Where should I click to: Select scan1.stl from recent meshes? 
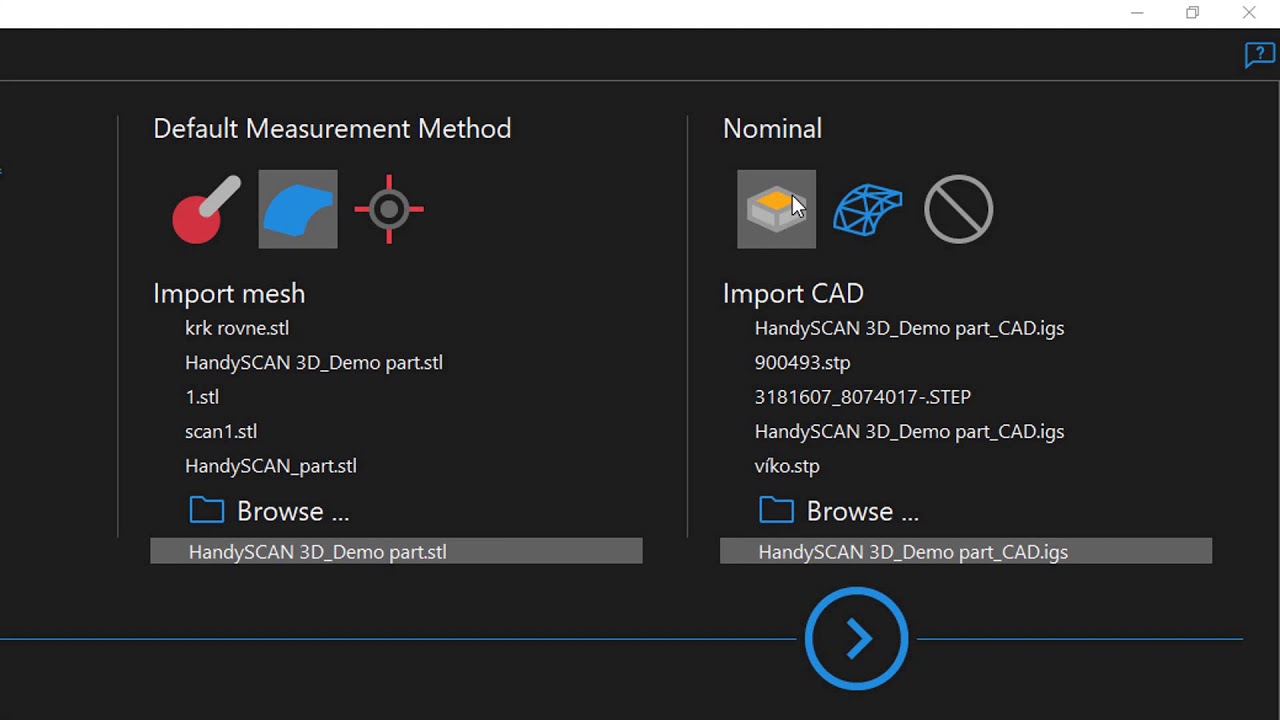pos(220,431)
